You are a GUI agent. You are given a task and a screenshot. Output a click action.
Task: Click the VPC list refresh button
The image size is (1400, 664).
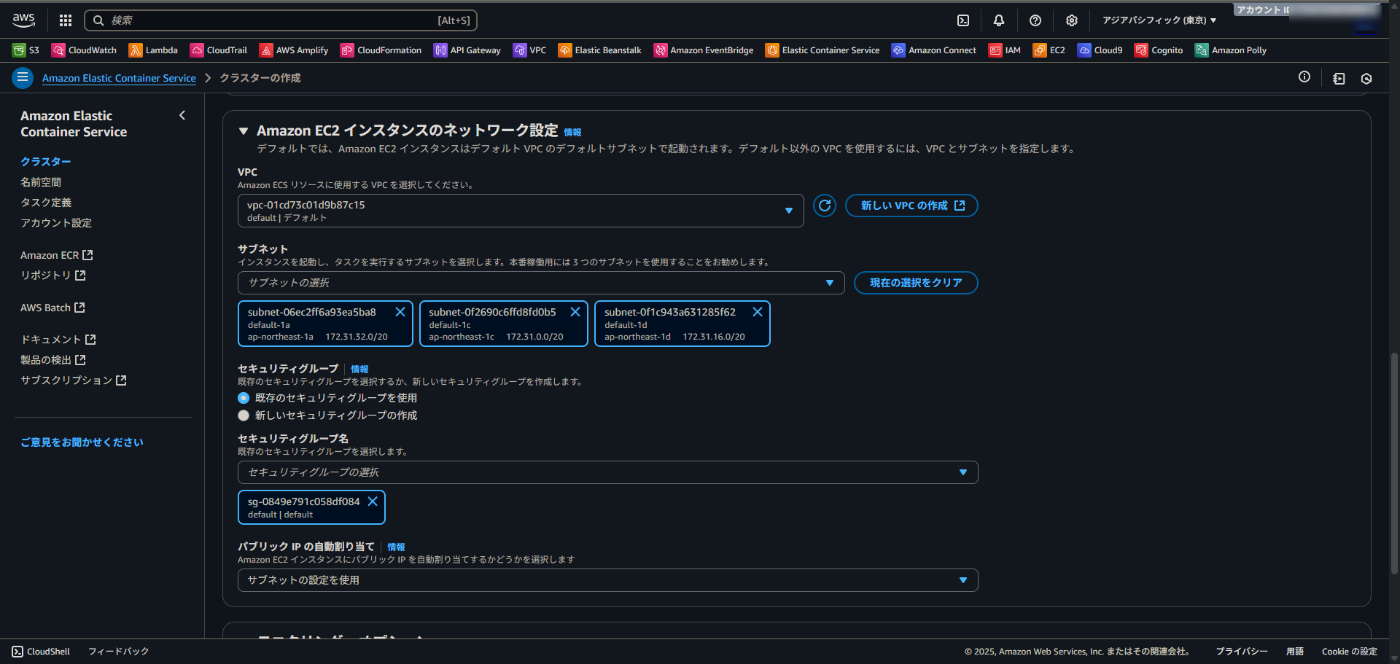pyautogui.click(x=824, y=206)
